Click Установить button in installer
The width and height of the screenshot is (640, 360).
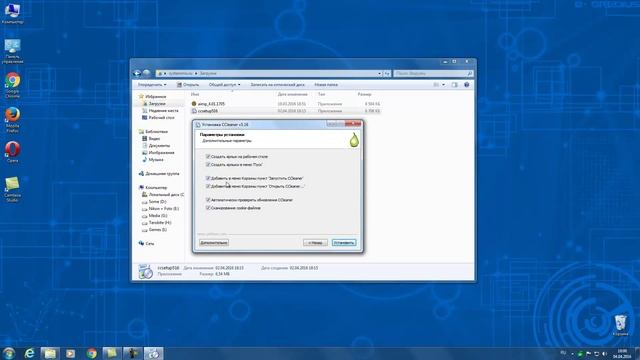tap(344, 243)
